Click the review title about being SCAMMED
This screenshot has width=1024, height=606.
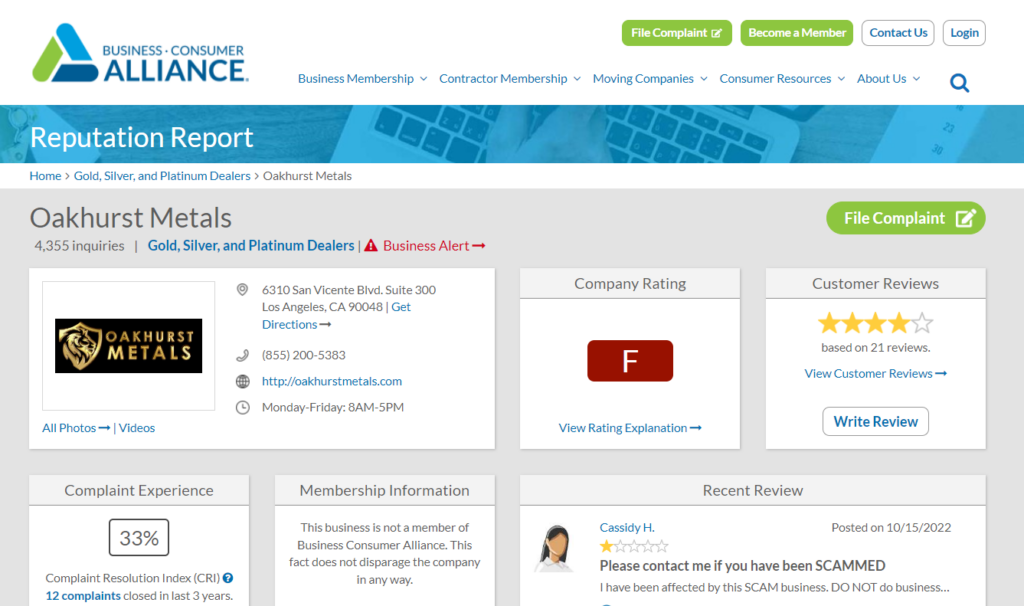coord(743,566)
